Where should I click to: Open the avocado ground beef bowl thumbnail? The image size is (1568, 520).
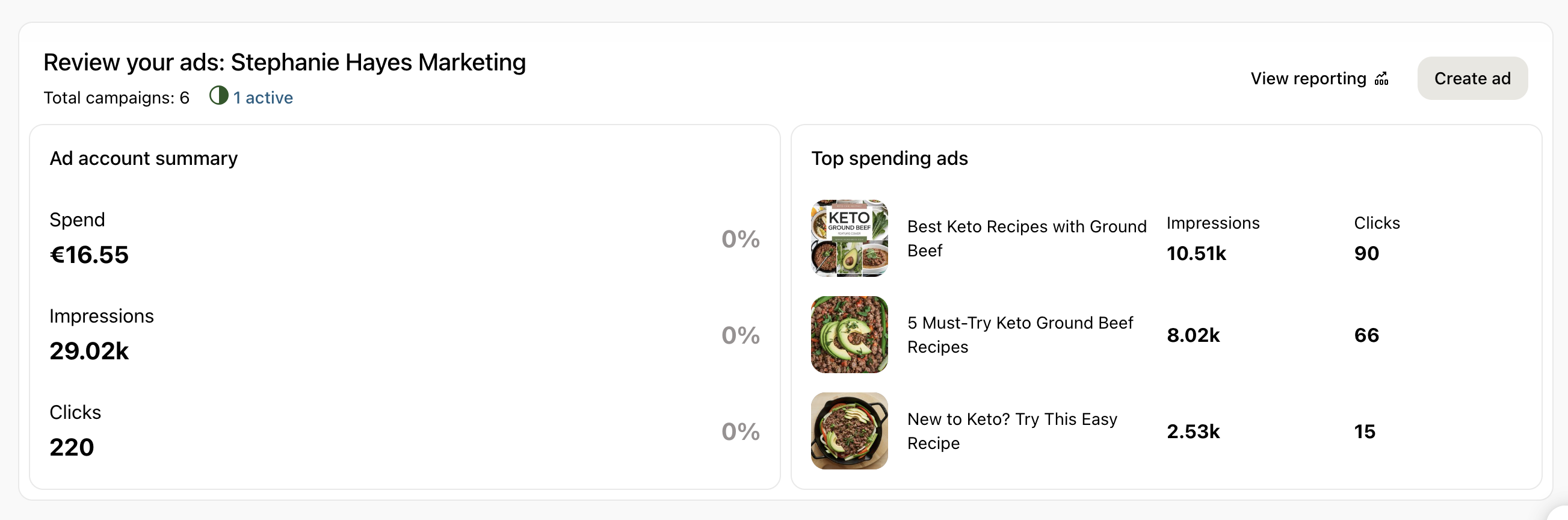[x=849, y=335]
